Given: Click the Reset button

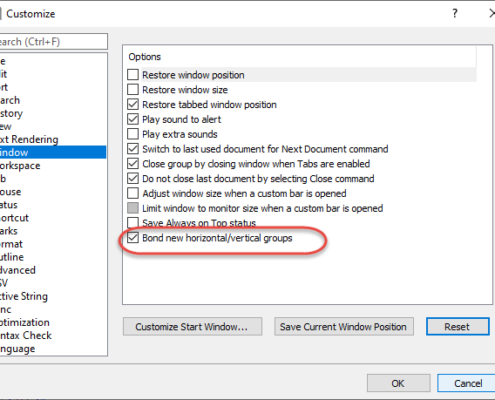Looking at the screenshot, I should point(457,327).
